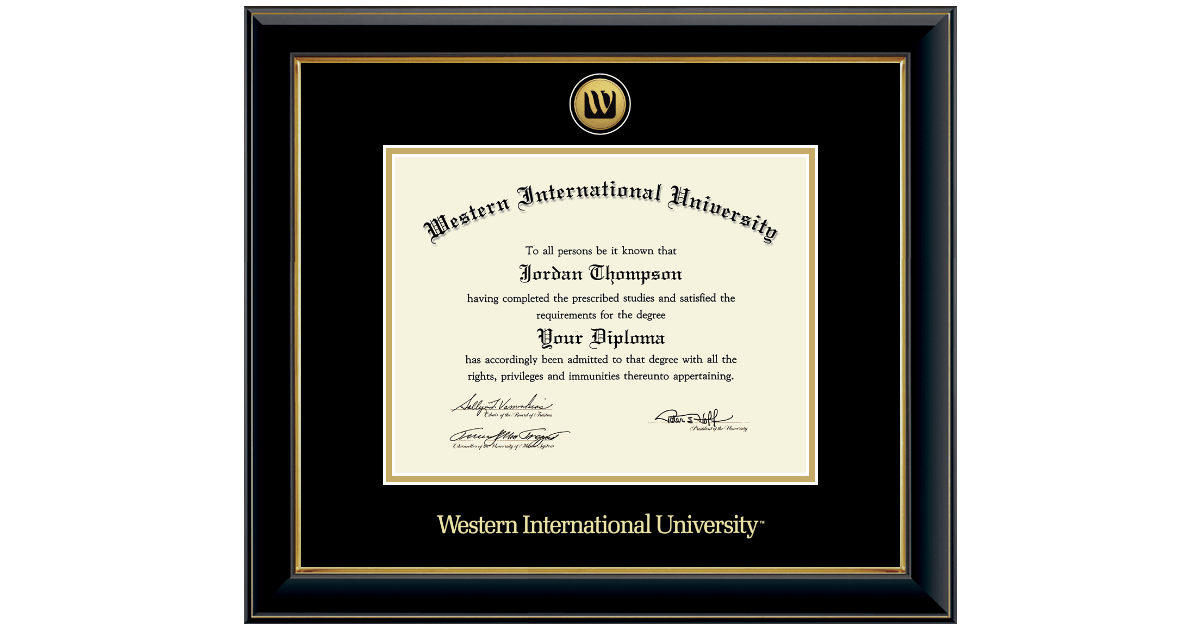Click the gold inner fillet bordering the diploma
This screenshot has height=630, width=1200.
[600, 149]
